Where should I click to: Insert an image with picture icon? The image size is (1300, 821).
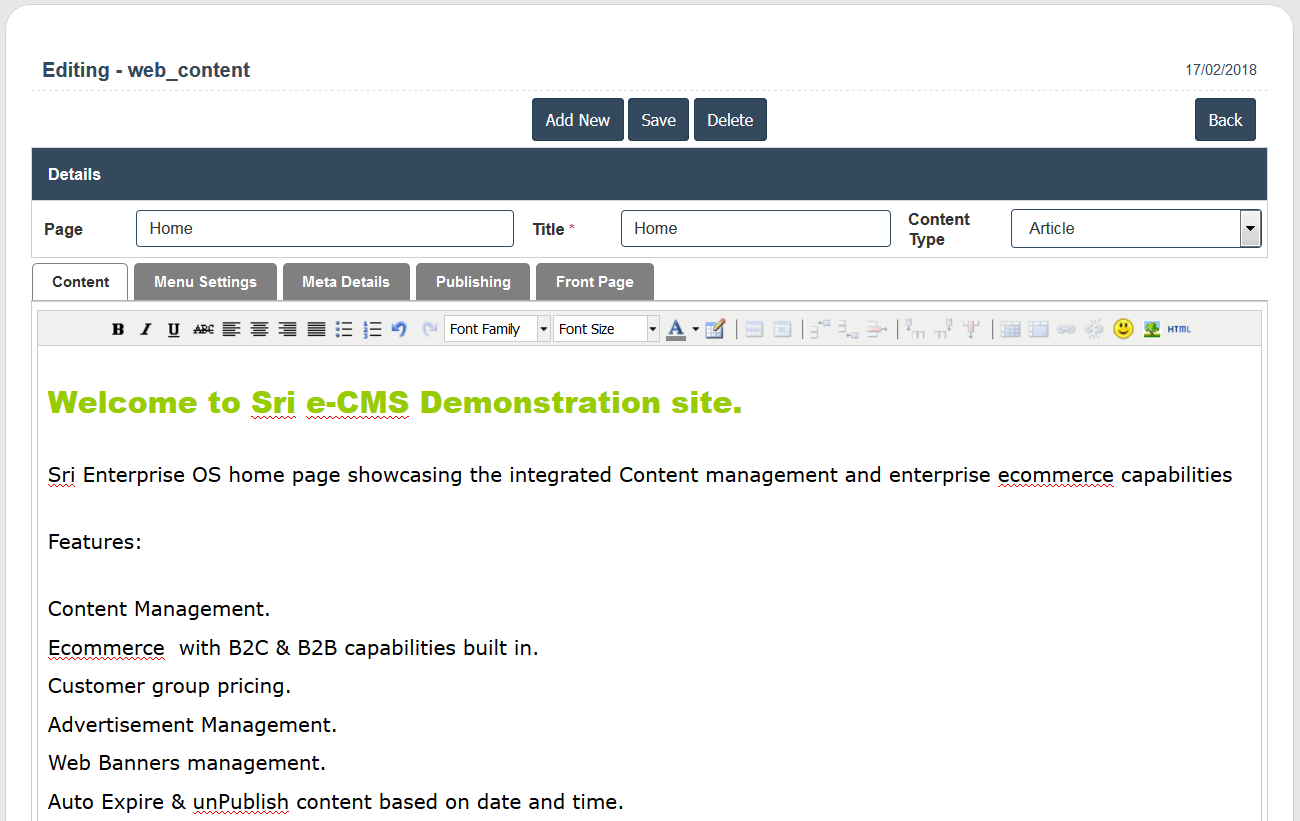[1152, 329]
